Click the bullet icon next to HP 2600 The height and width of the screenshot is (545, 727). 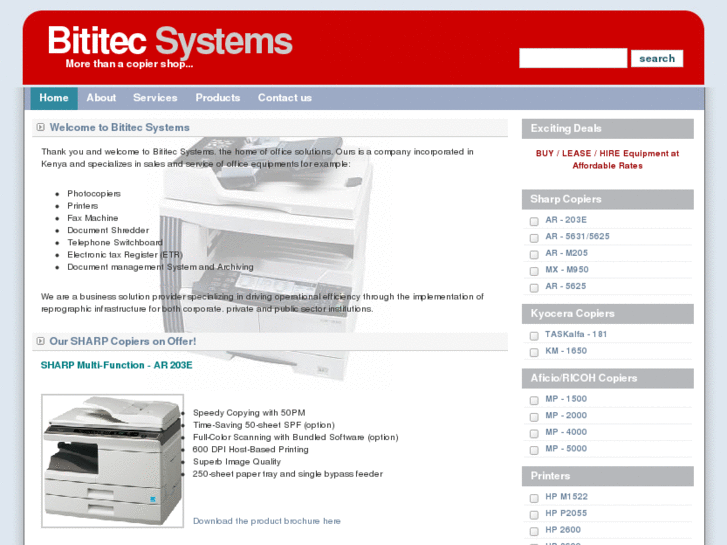pos(534,532)
